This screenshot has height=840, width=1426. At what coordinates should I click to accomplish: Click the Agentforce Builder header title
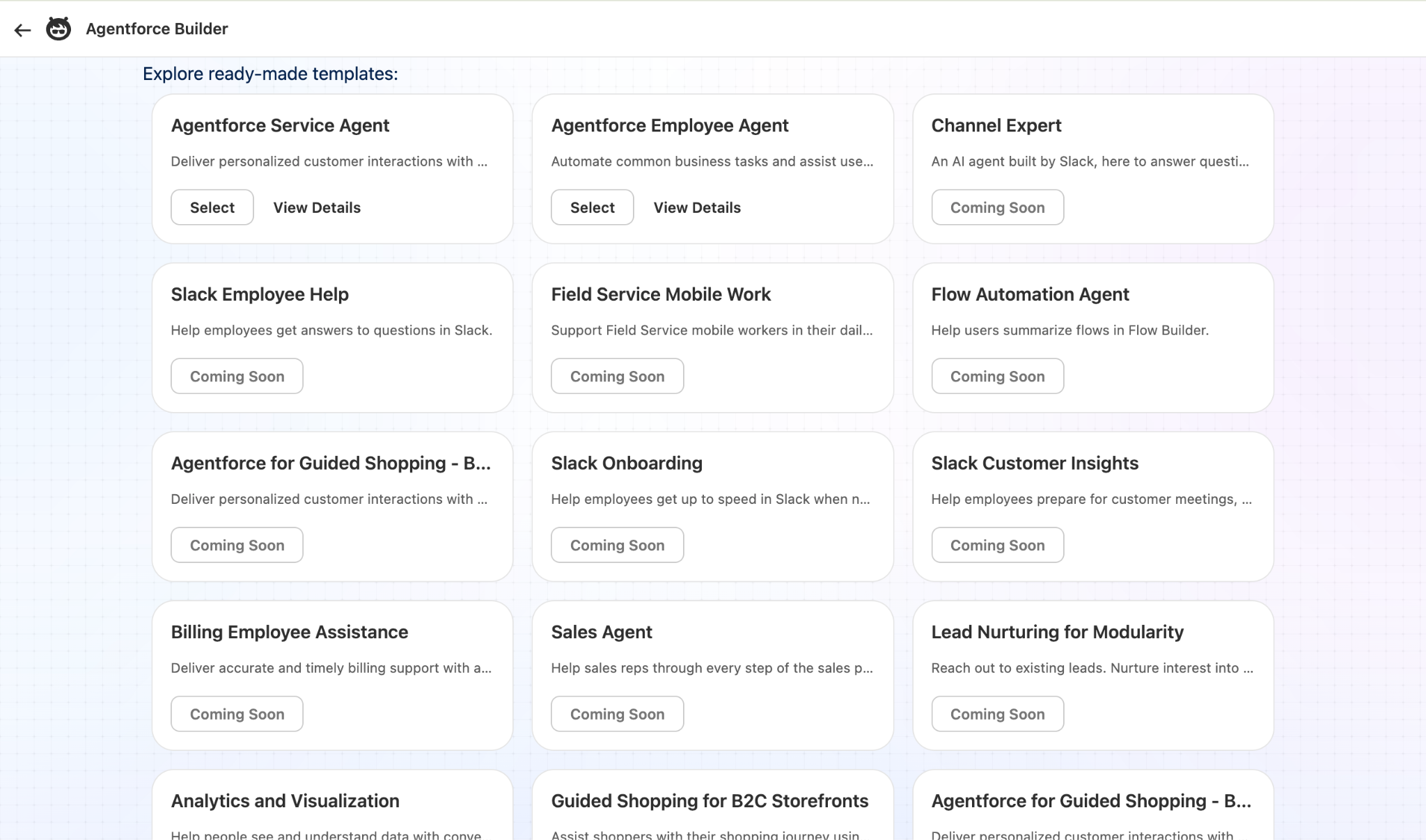click(157, 29)
